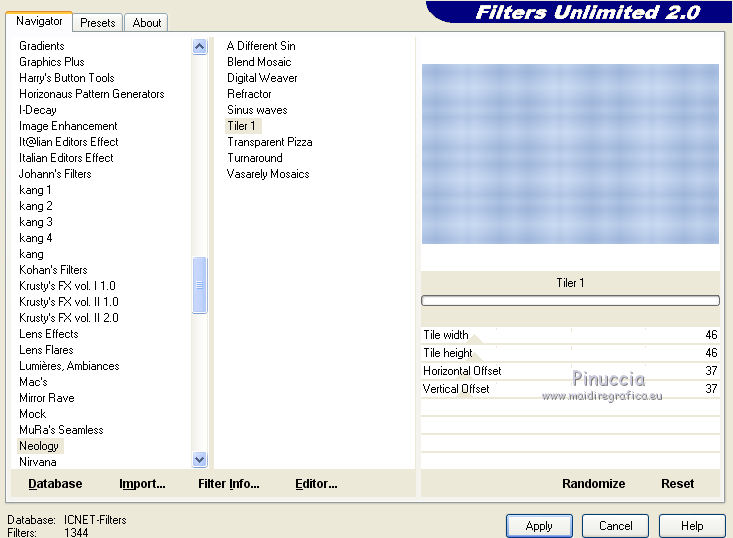Open the Database menu
Screen dimensions: 733x538
click(x=55, y=483)
